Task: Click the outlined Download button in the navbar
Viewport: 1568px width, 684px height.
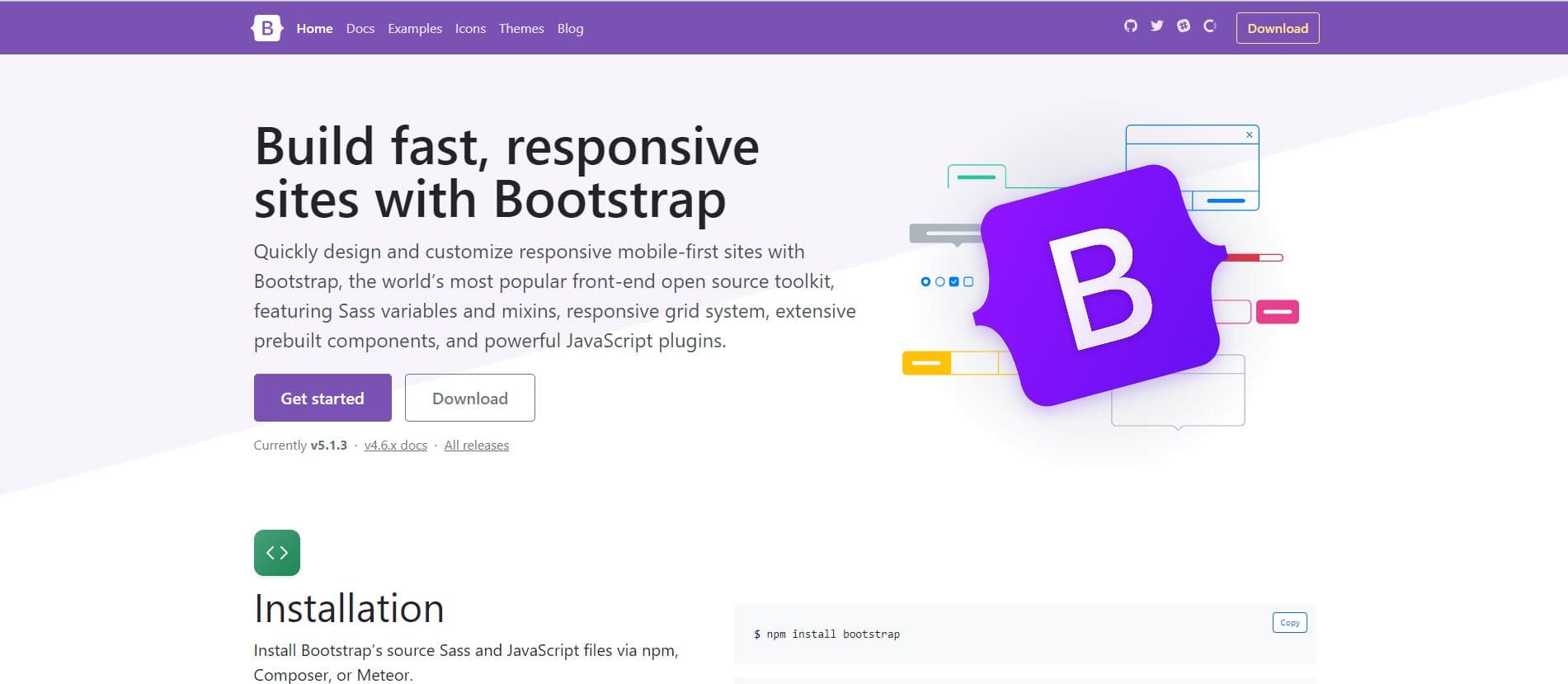Action: pyautogui.click(x=1277, y=28)
